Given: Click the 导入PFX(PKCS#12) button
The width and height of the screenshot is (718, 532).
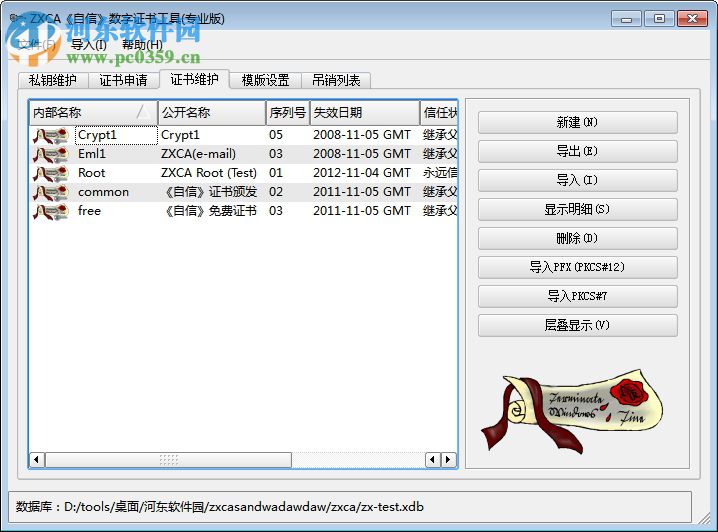Looking at the screenshot, I should [577, 267].
